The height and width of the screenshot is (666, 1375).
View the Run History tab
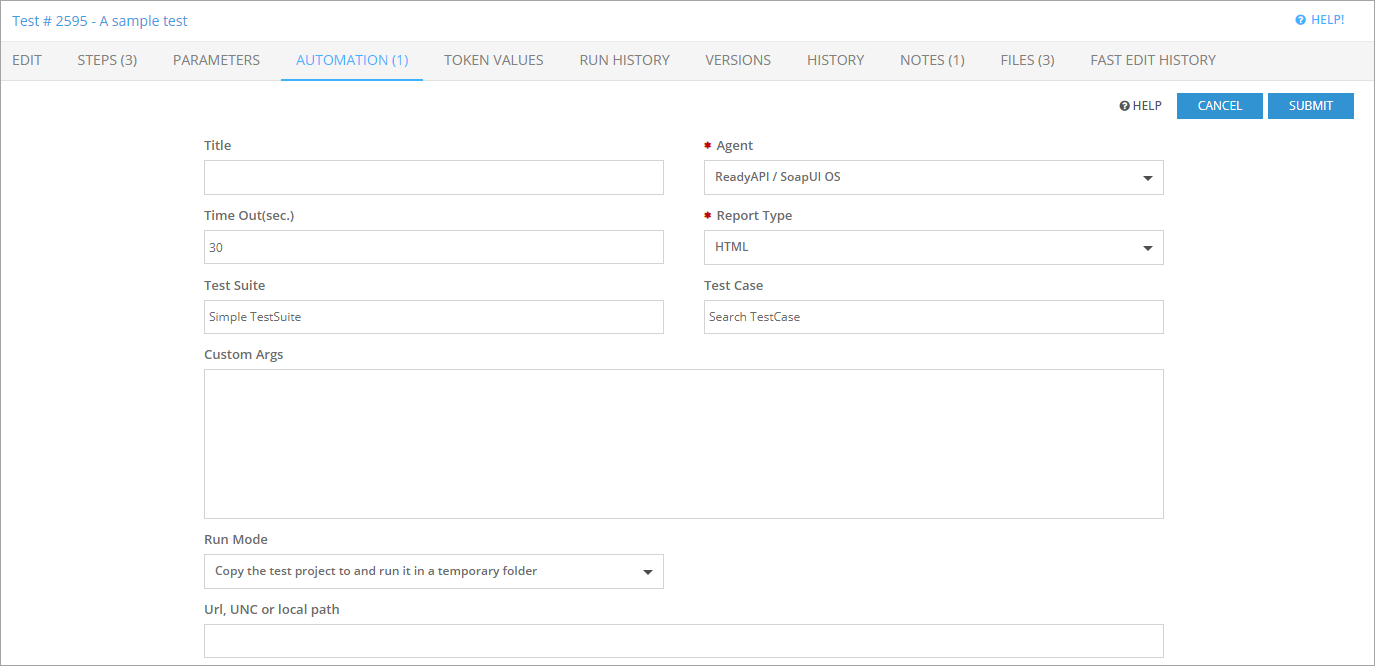pyautogui.click(x=624, y=60)
